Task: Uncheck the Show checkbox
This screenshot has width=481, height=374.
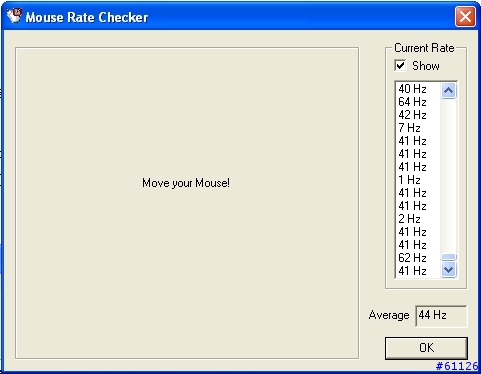Action: pos(400,65)
